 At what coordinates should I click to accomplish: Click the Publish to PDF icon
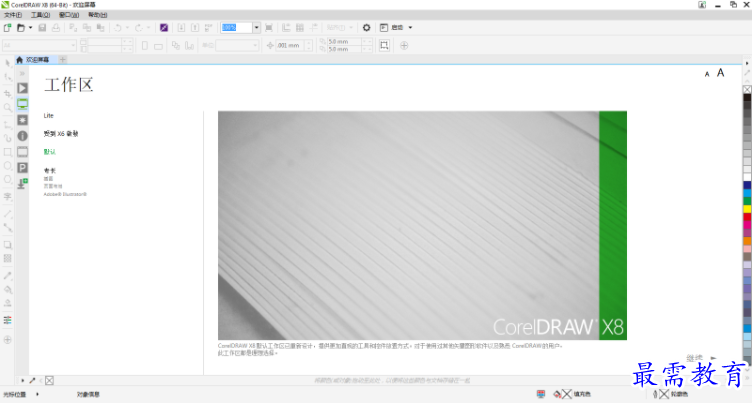208,28
